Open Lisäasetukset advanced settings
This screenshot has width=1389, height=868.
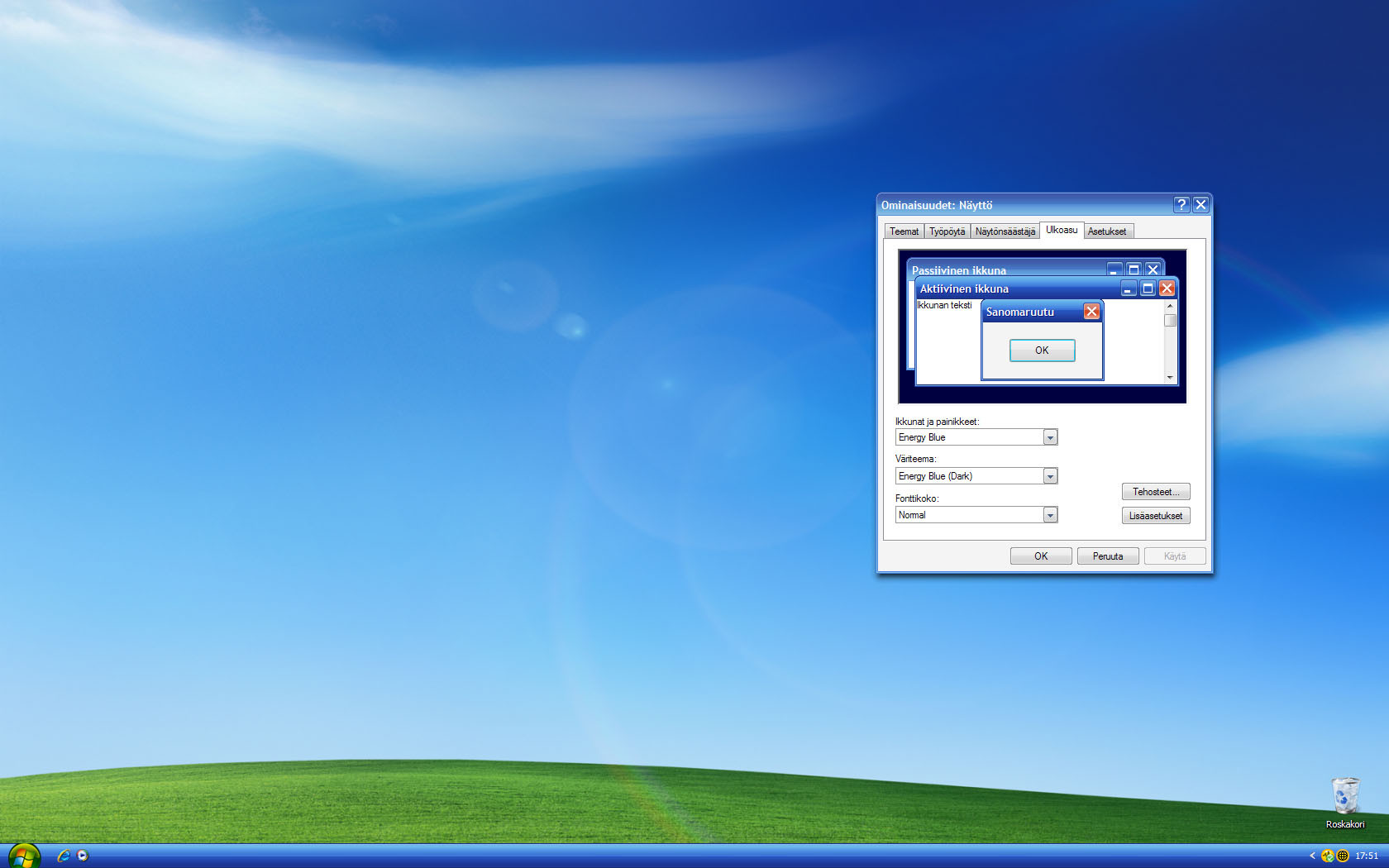click(x=1156, y=516)
